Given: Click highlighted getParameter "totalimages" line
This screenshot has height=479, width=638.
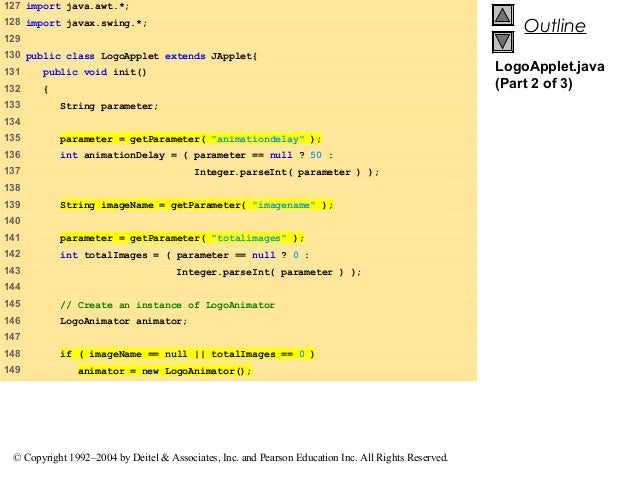Looking at the screenshot, I should [x=182, y=238].
